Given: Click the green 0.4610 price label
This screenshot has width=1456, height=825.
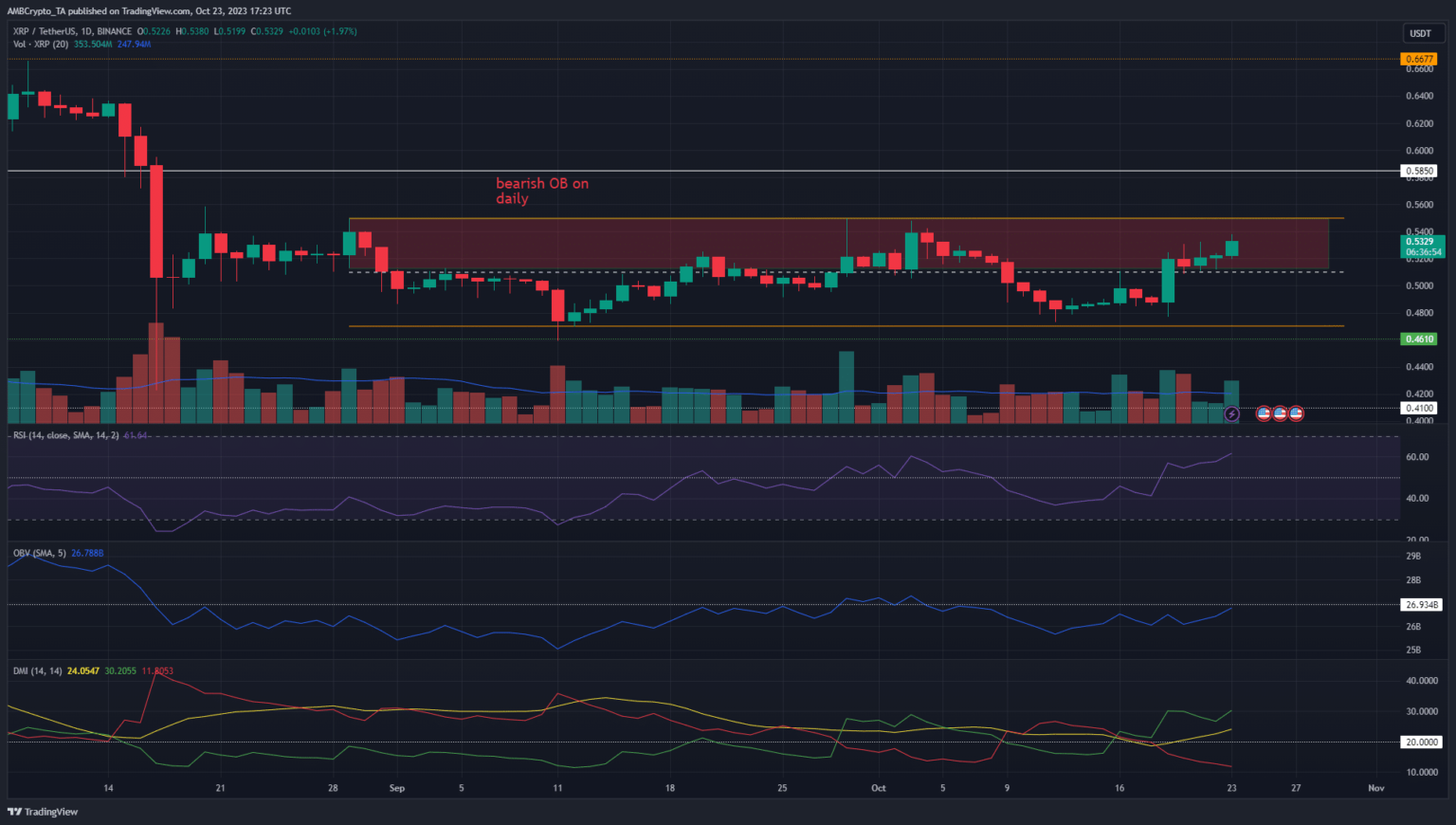Looking at the screenshot, I should (x=1419, y=339).
